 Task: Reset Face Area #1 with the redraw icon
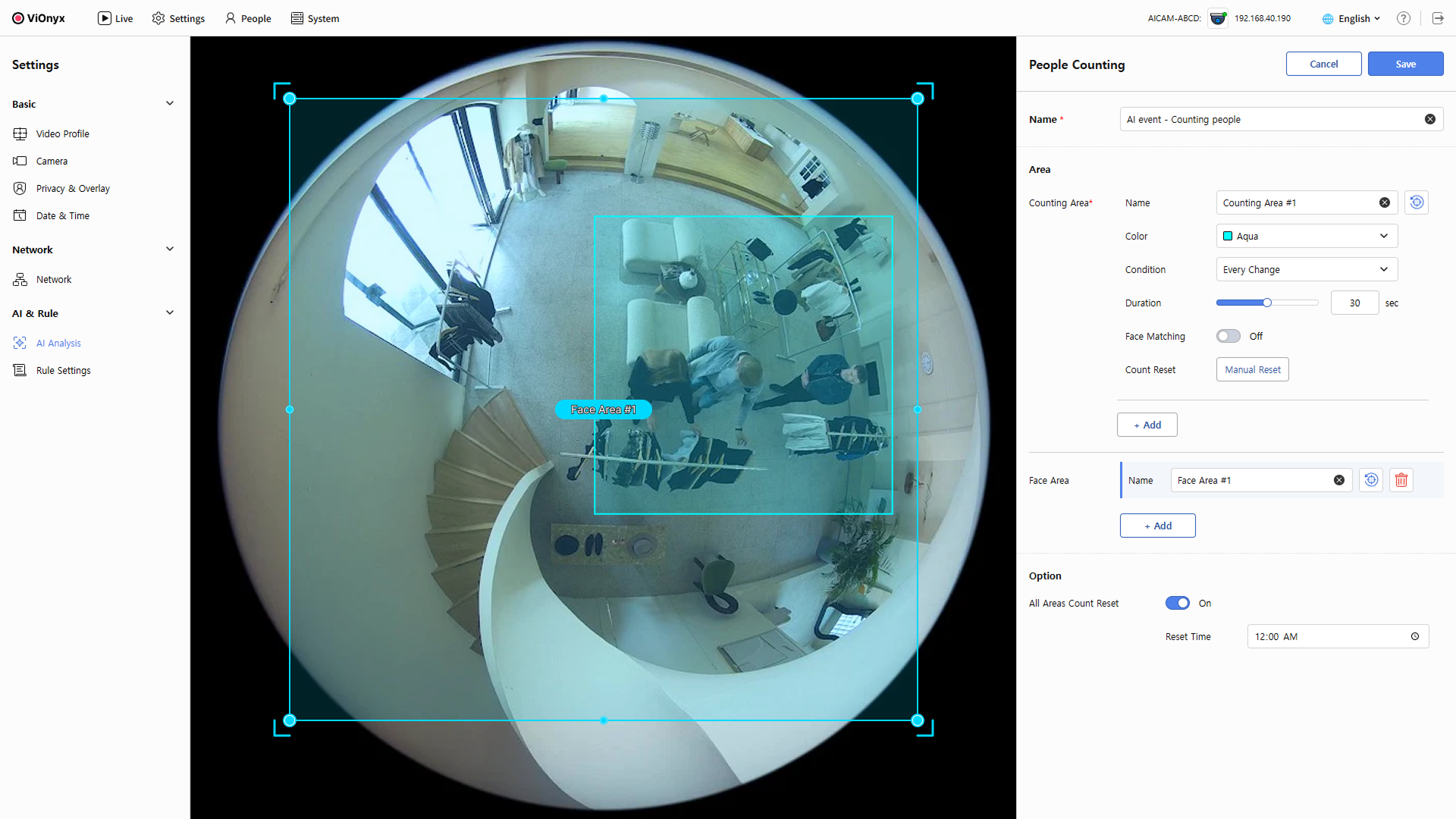1371,480
